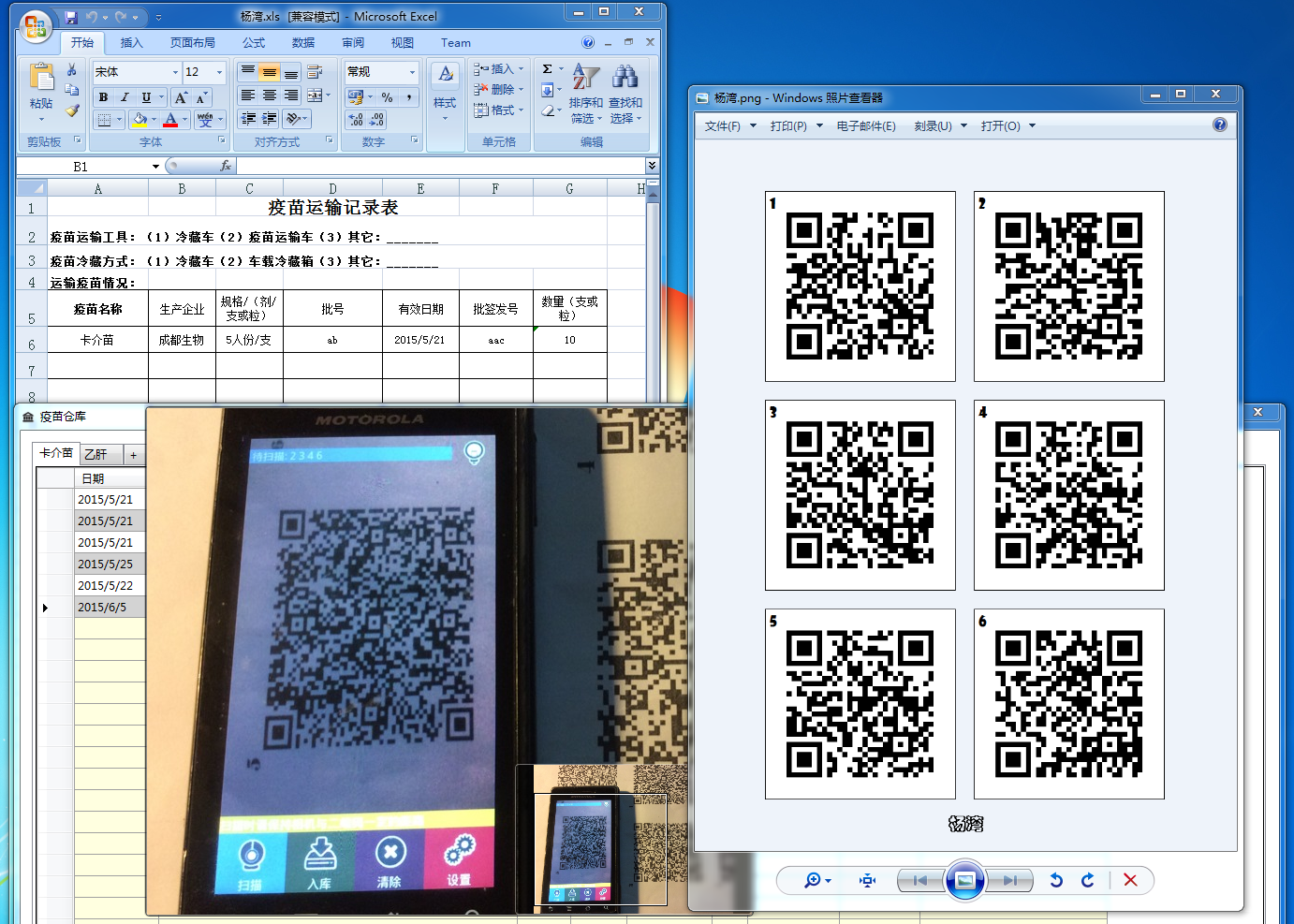Click the insert function fx icon
Image resolution: width=1294 pixels, height=924 pixels.
tap(226, 166)
